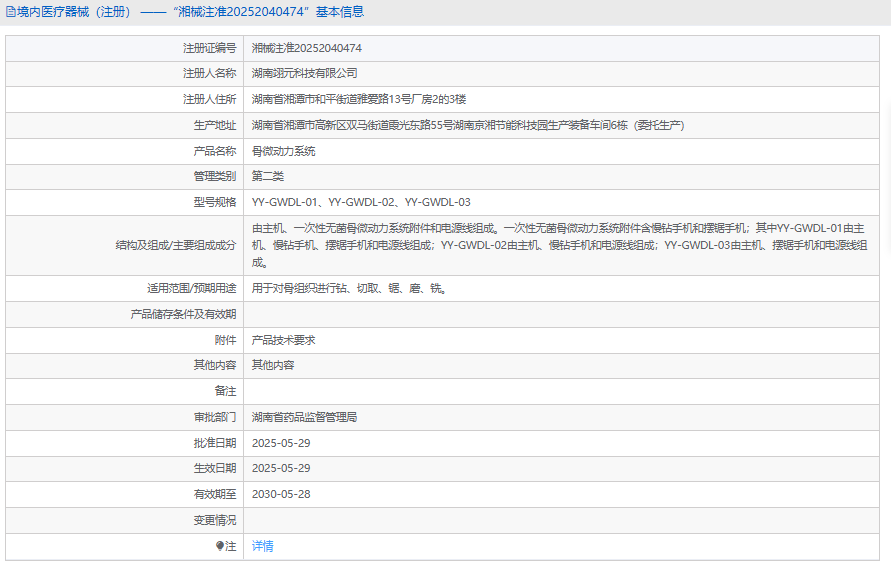Click structure description starting 由主机、一次性无菌
The image size is (891, 569).
[x=559, y=245]
